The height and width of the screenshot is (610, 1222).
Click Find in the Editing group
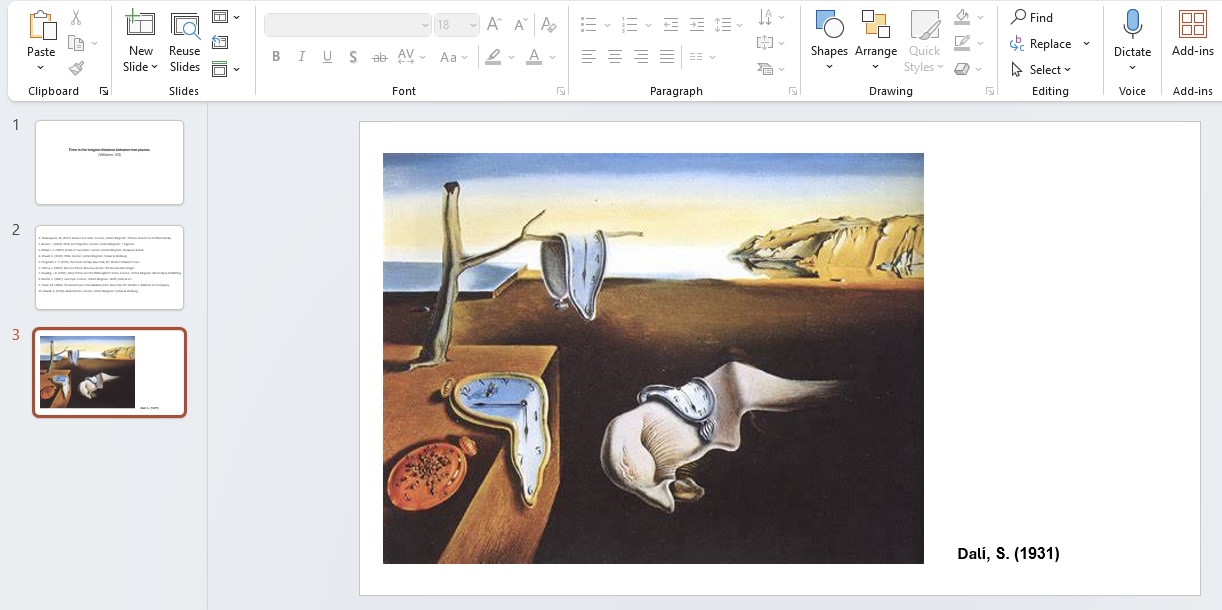1031,17
